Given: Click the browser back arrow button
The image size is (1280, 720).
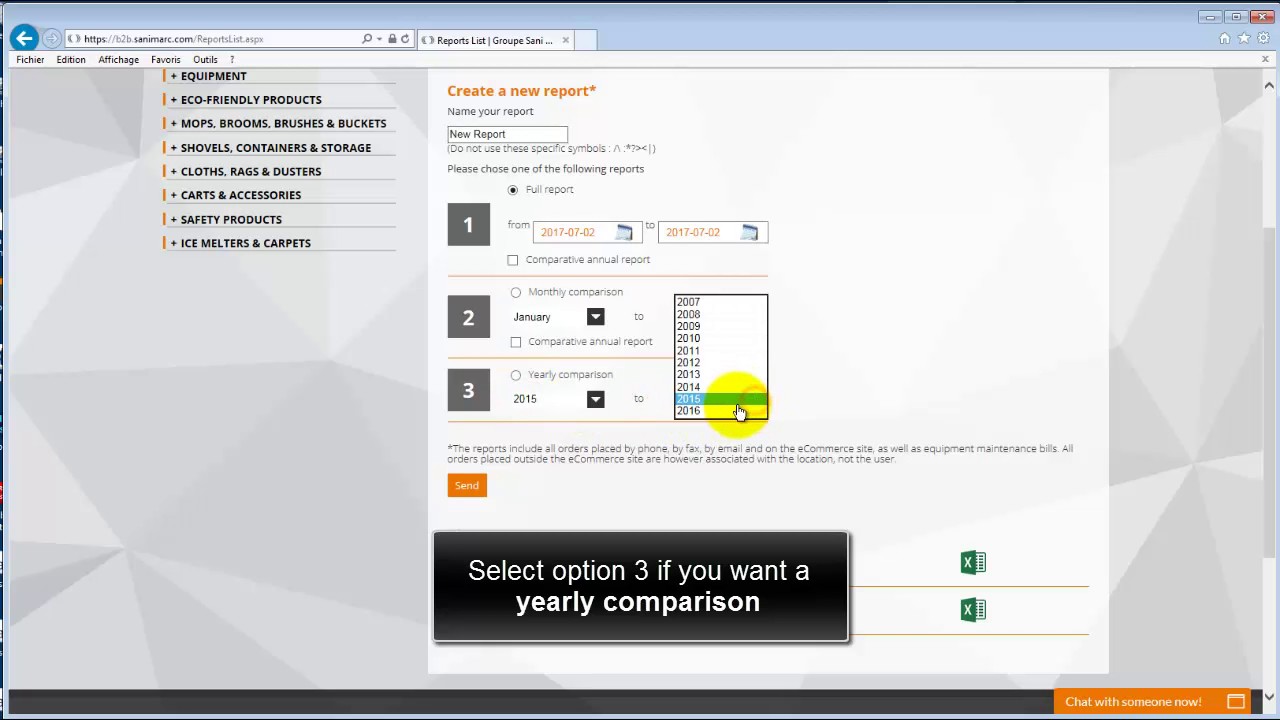Looking at the screenshot, I should 24,39.
